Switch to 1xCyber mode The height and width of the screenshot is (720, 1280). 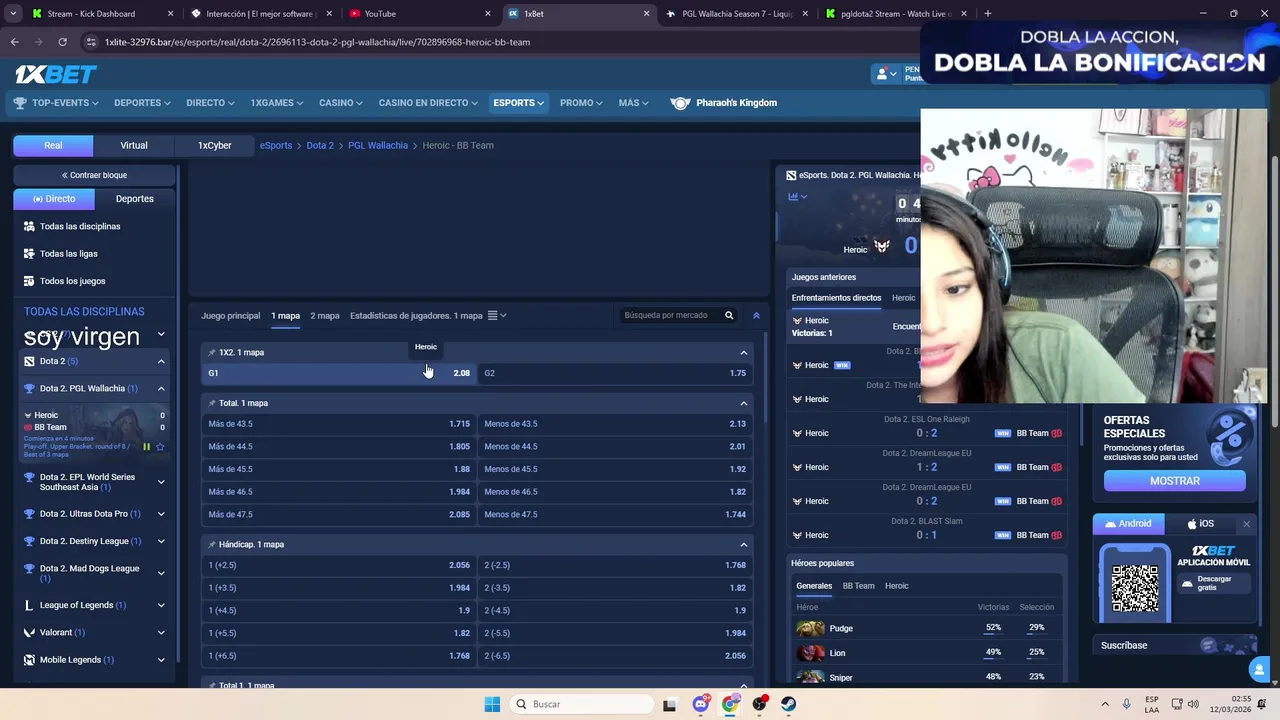214,145
